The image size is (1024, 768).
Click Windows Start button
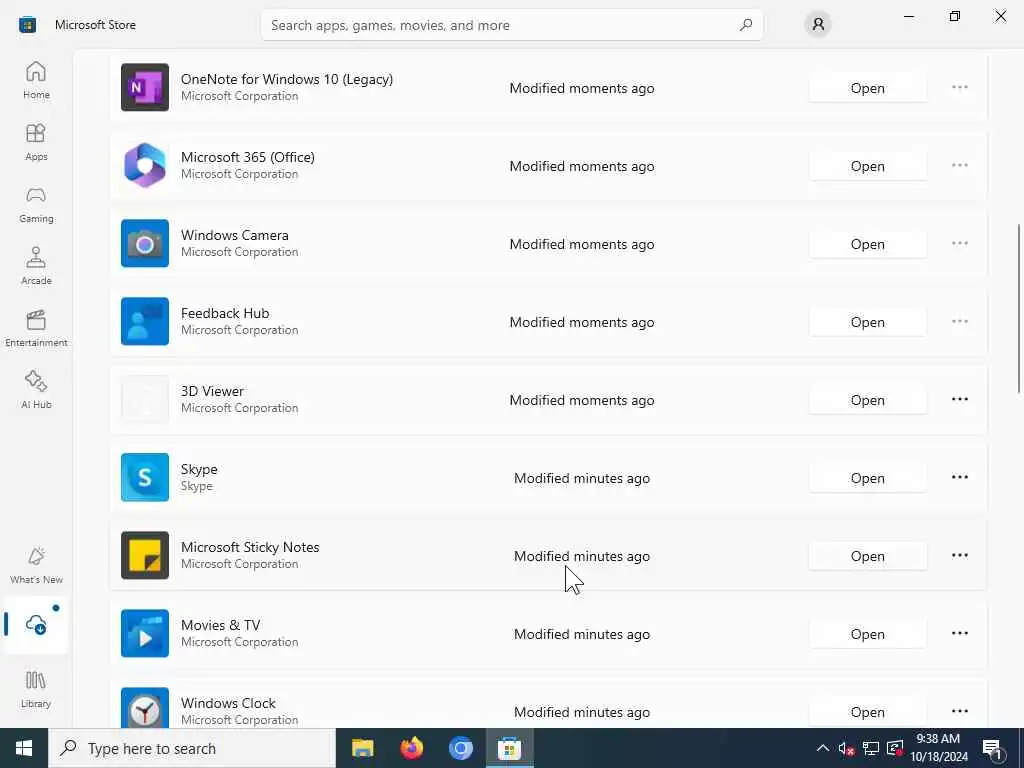pos(24,748)
